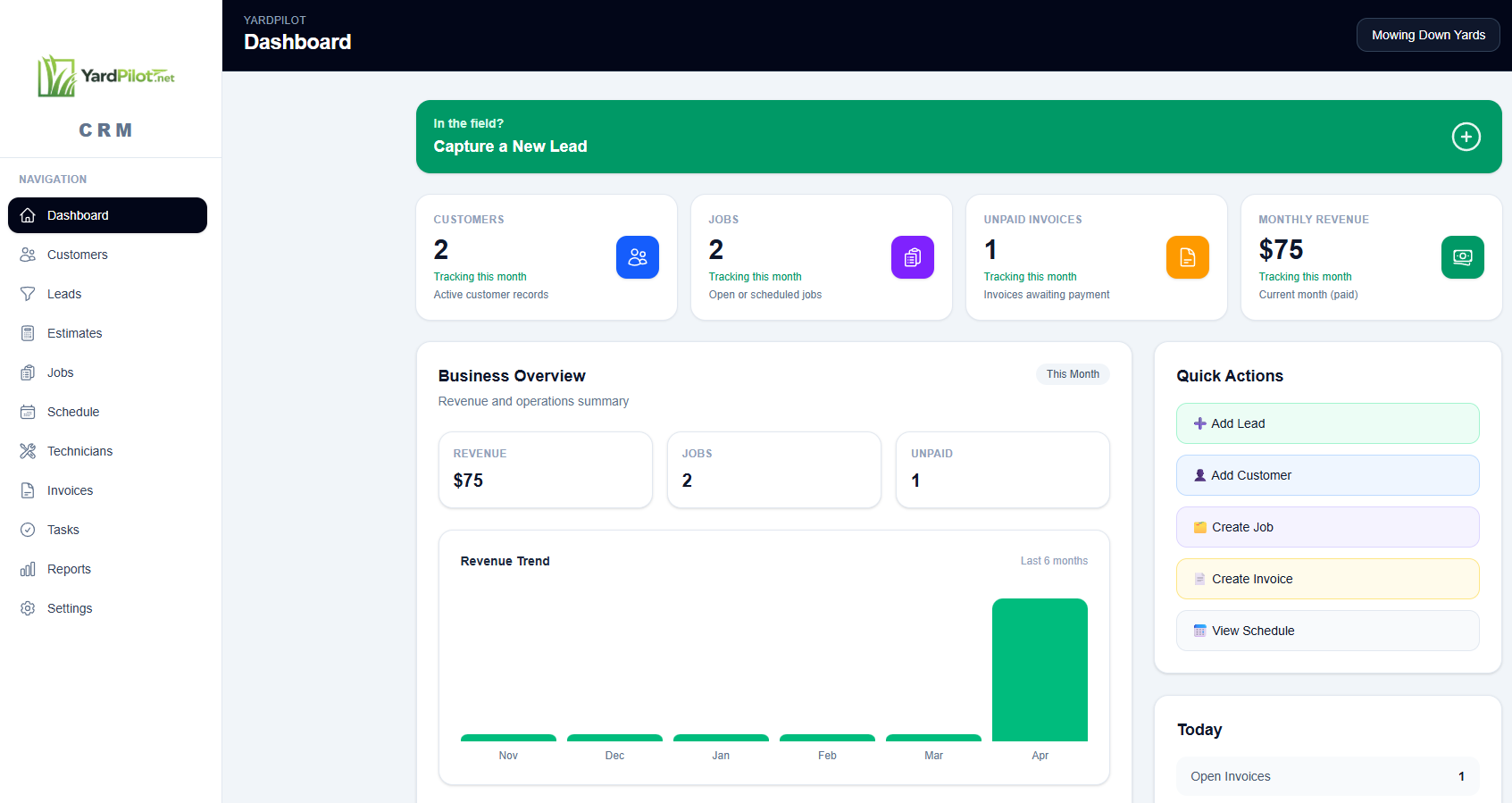Click the Mowing Down Yards account button
This screenshot has width=1512, height=803.
(x=1428, y=35)
